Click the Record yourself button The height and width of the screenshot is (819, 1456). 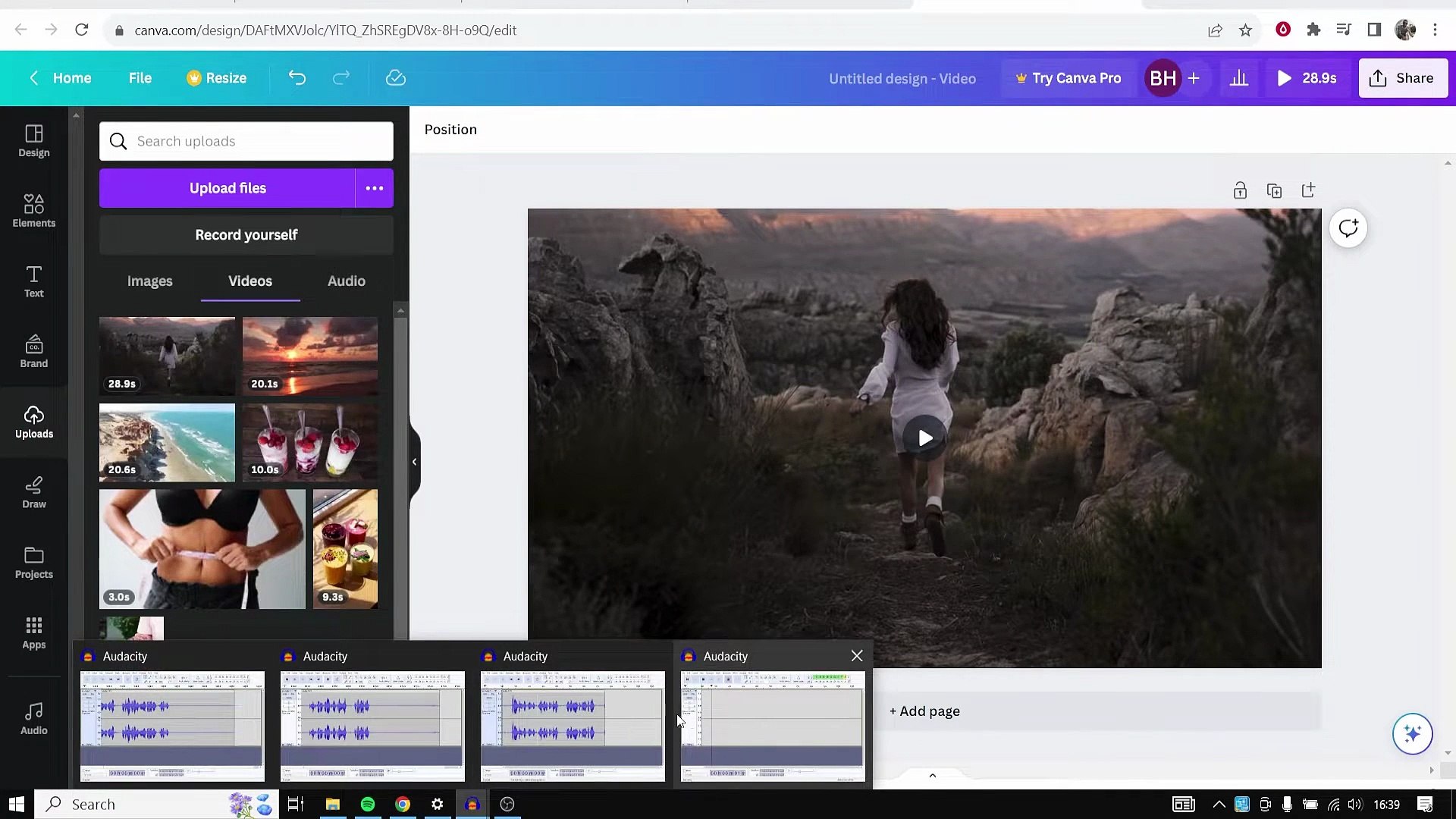[246, 234]
